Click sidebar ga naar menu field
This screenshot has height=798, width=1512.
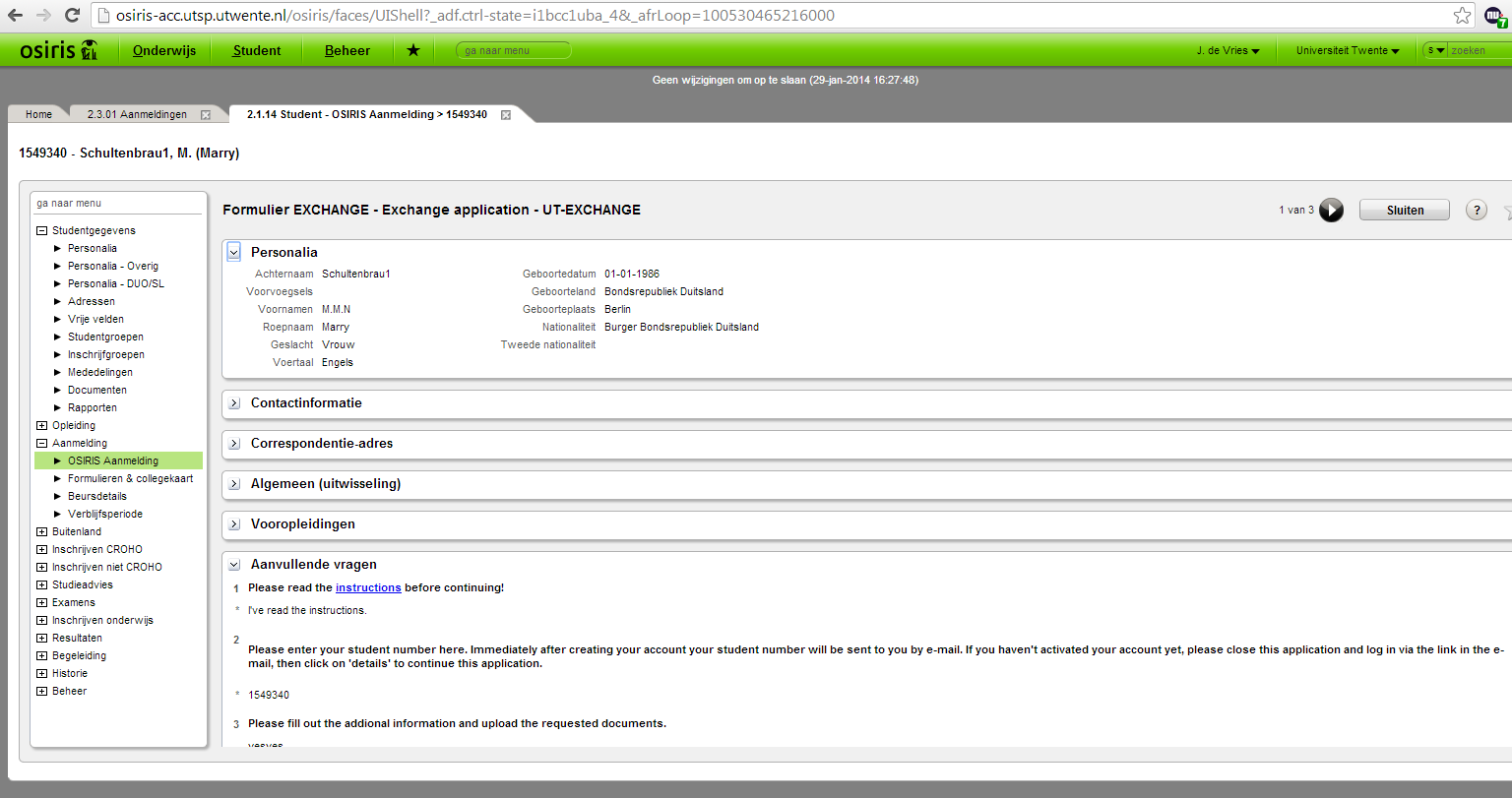(118, 203)
